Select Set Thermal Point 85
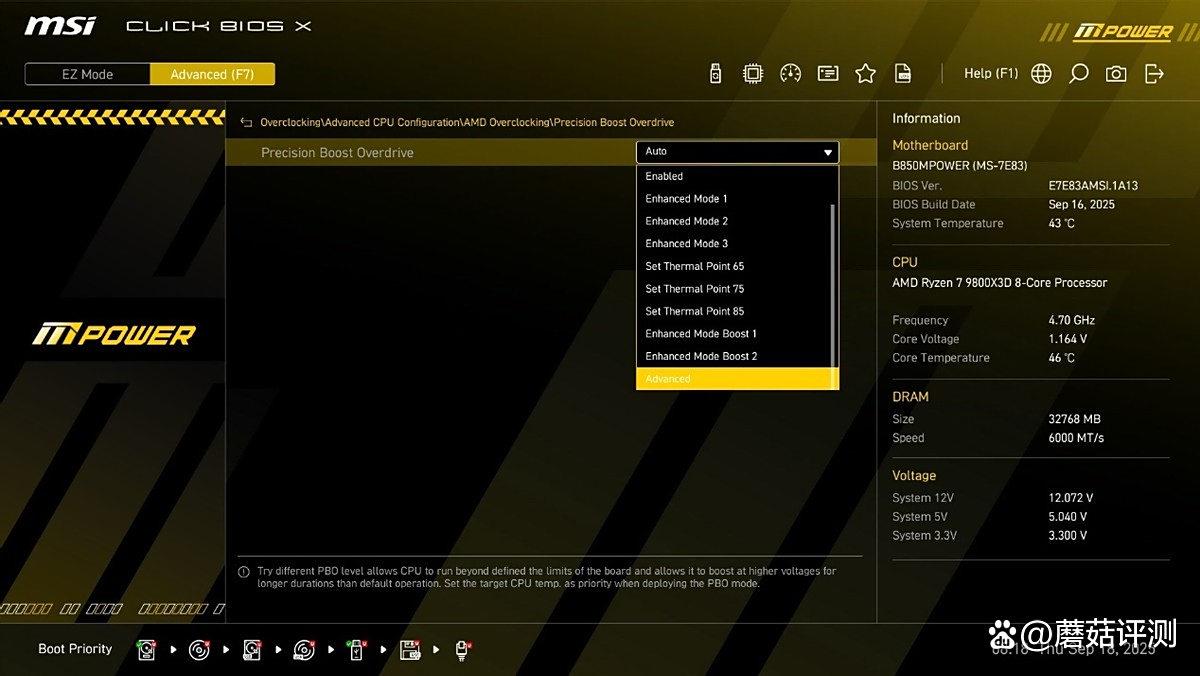 pyautogui.click(x=735, y=311)
